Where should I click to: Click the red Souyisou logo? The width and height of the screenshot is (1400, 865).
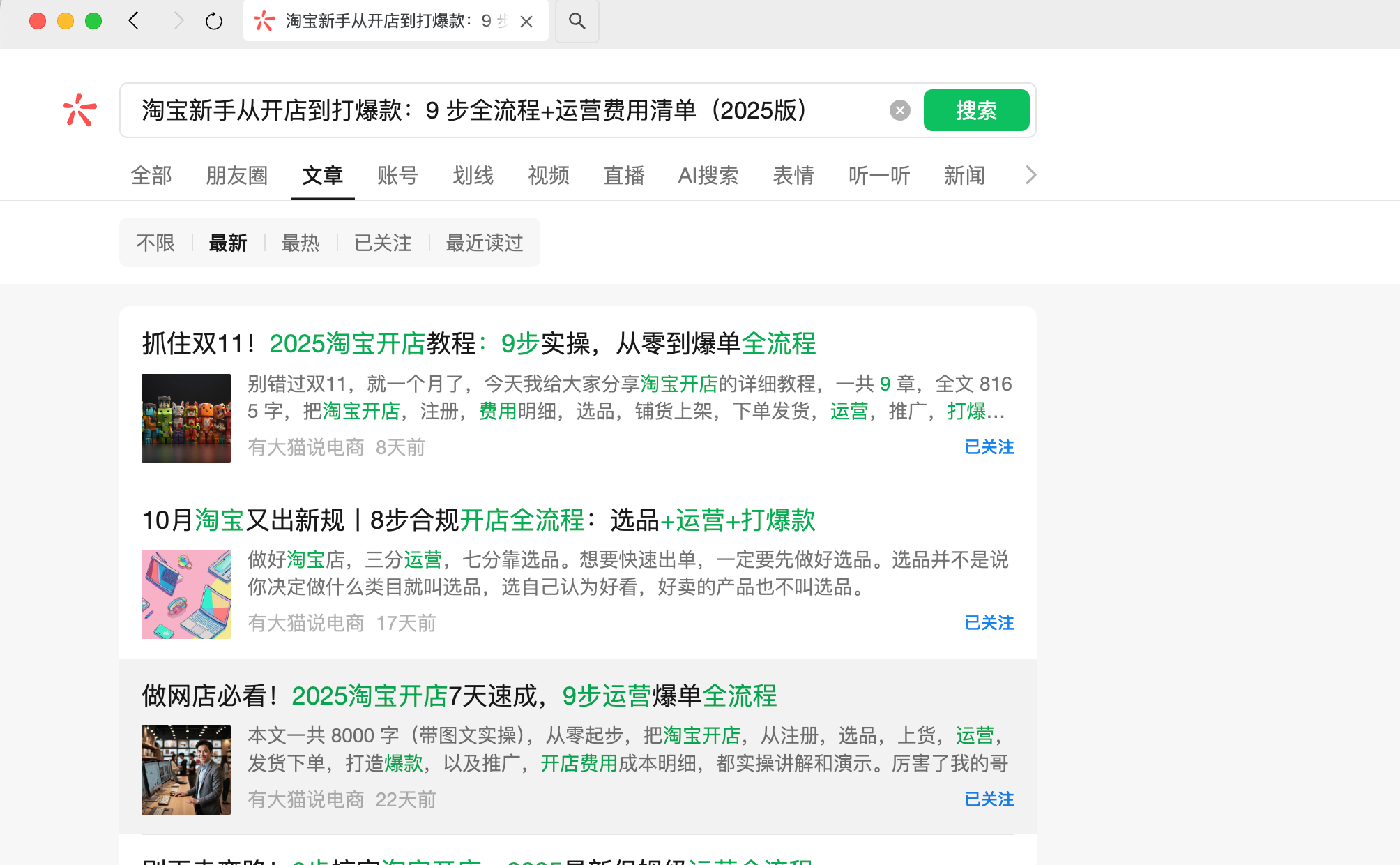point(80,110)
